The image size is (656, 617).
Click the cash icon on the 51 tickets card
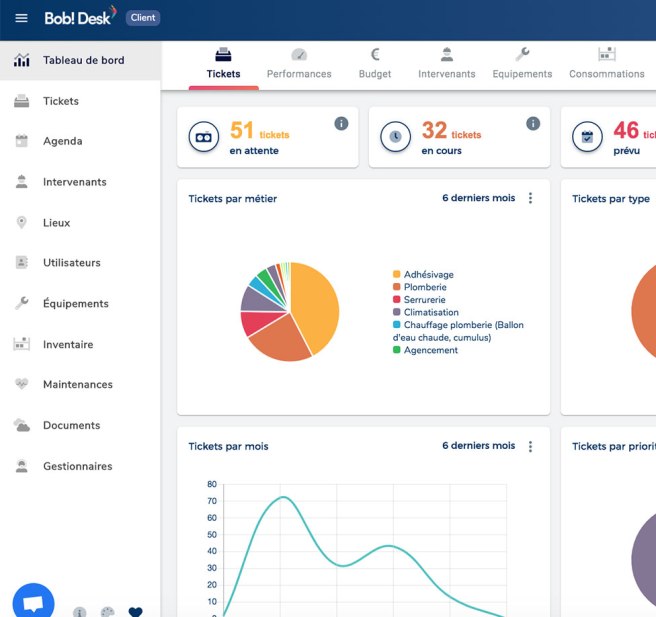[204, 137]
